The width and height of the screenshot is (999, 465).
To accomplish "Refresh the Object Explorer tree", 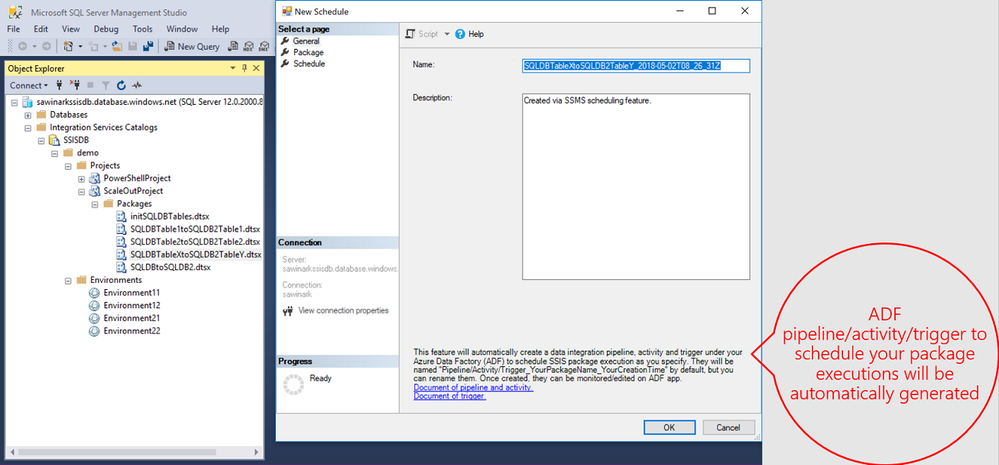I will pos(121,85).
